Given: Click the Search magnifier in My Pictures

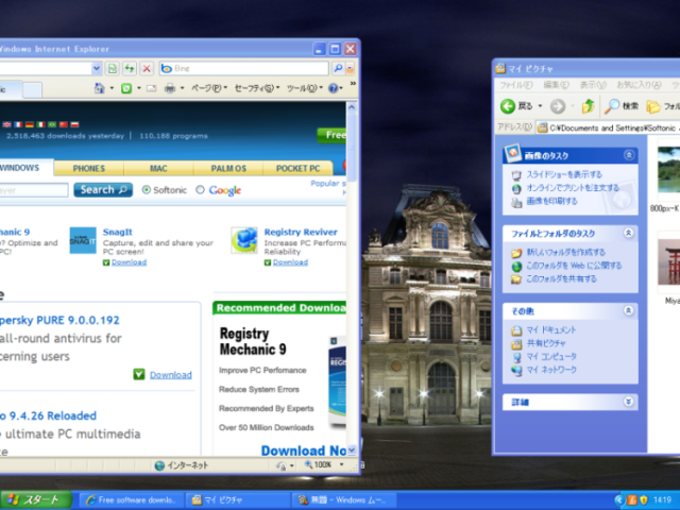Looking at the screenshot, I should point(612,106).
